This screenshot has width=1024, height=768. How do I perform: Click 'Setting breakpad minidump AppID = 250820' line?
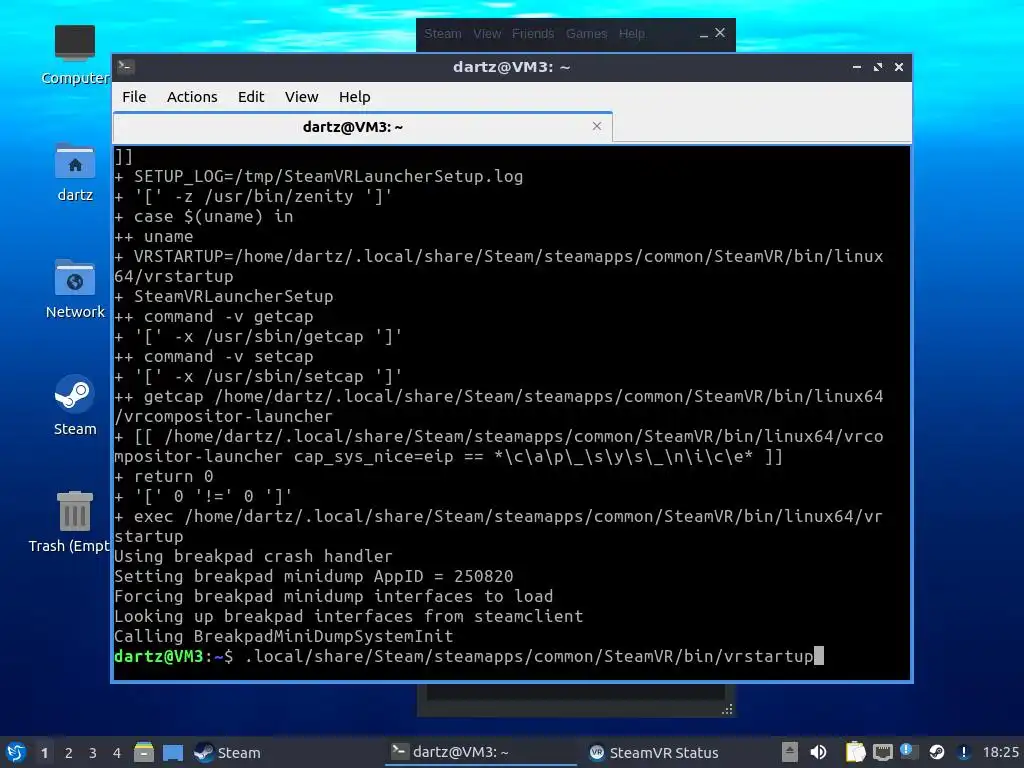313,576
